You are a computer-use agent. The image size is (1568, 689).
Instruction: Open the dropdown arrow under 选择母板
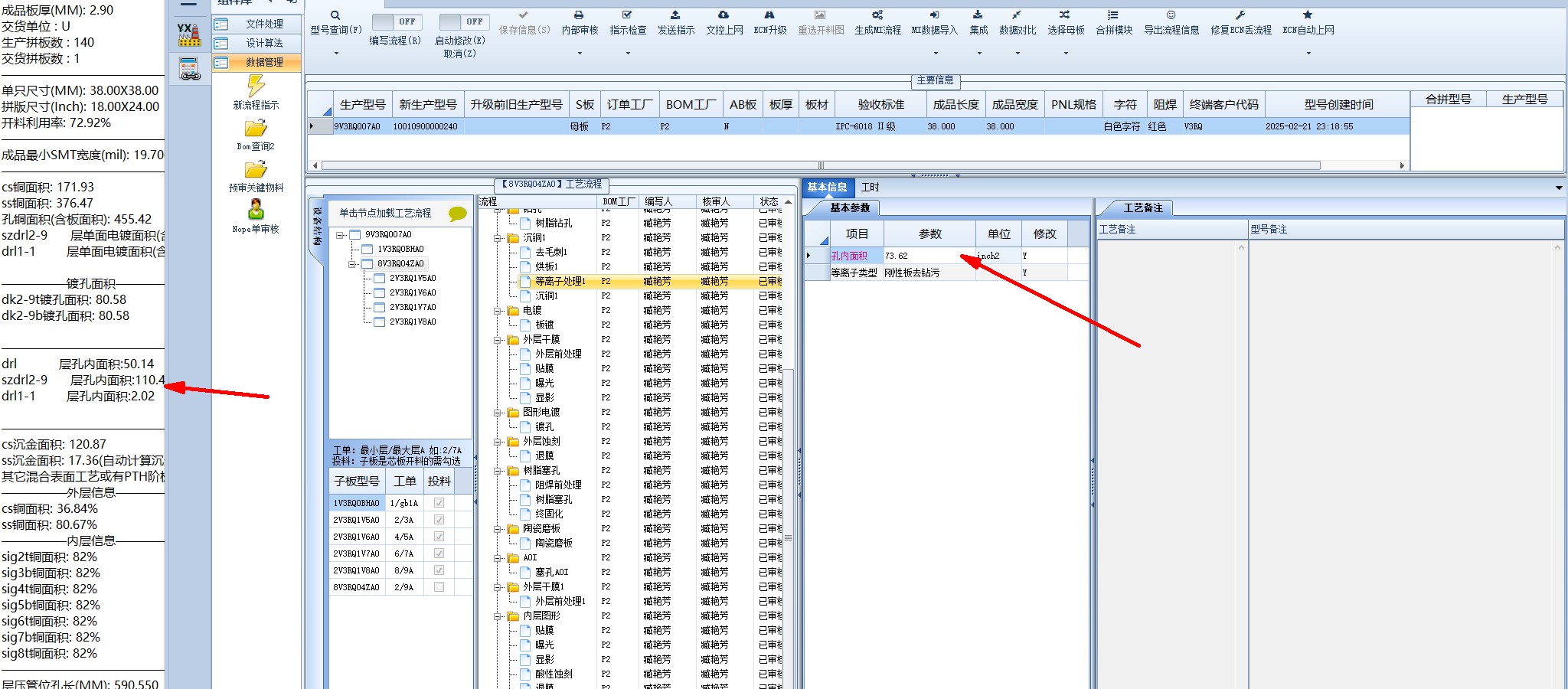click(1065, 54)
